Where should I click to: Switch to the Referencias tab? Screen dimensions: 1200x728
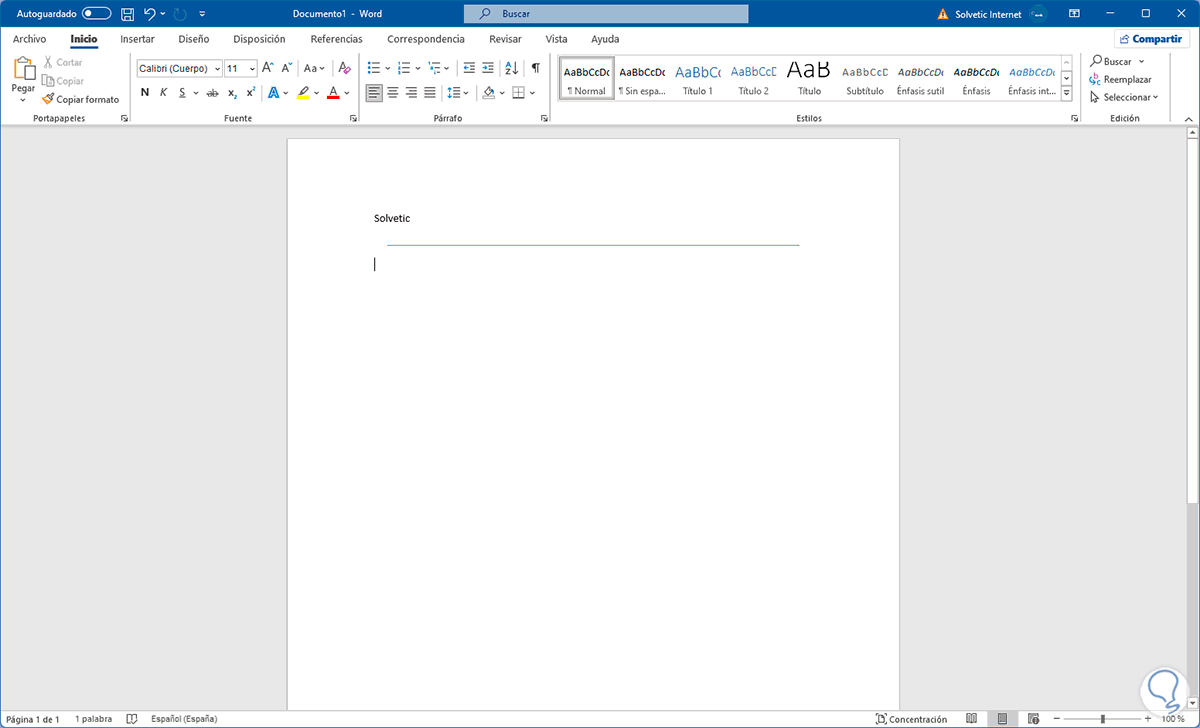pos(336,39)
